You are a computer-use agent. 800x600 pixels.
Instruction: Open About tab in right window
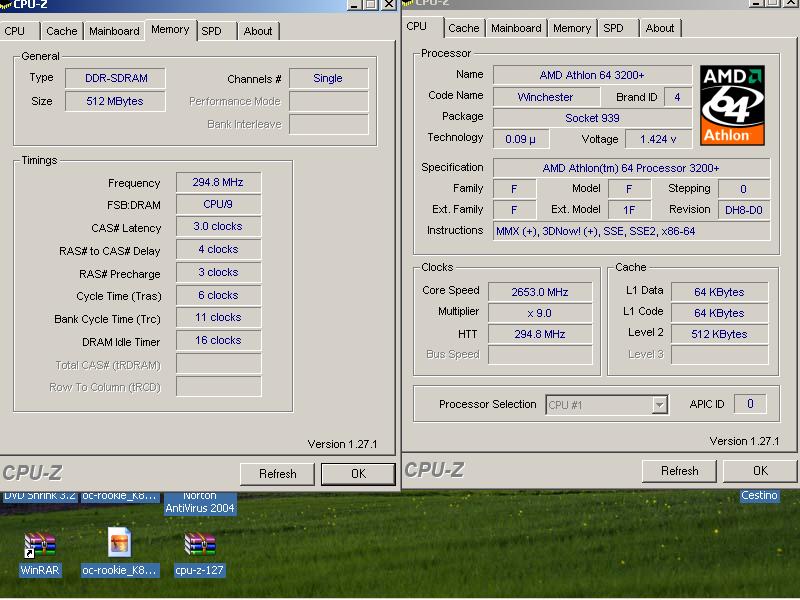pyautogui.click(x=660, y=28)
